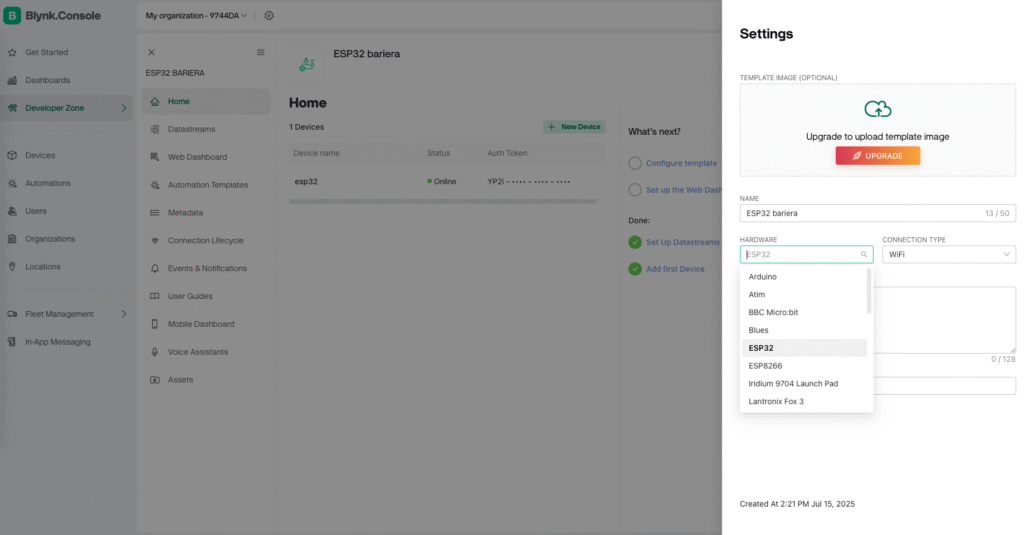The width and height of the screenshot is (1024, 535).
Task: Open the My organization dropdown
Action: click(196, 16)
